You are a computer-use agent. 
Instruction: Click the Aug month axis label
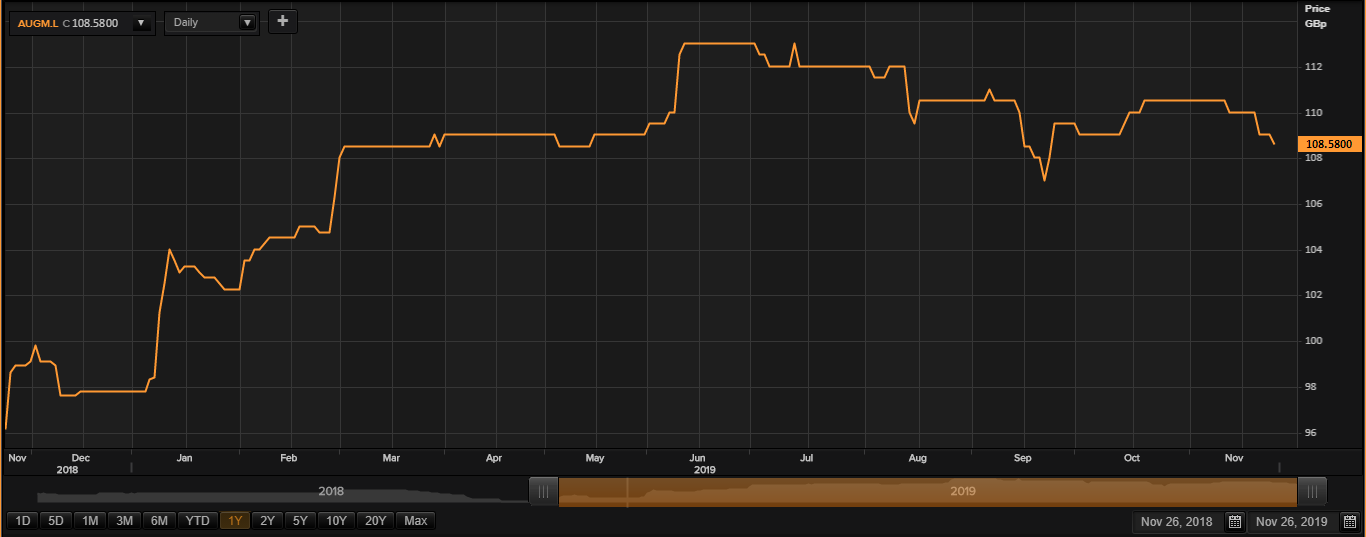point(918,458)
